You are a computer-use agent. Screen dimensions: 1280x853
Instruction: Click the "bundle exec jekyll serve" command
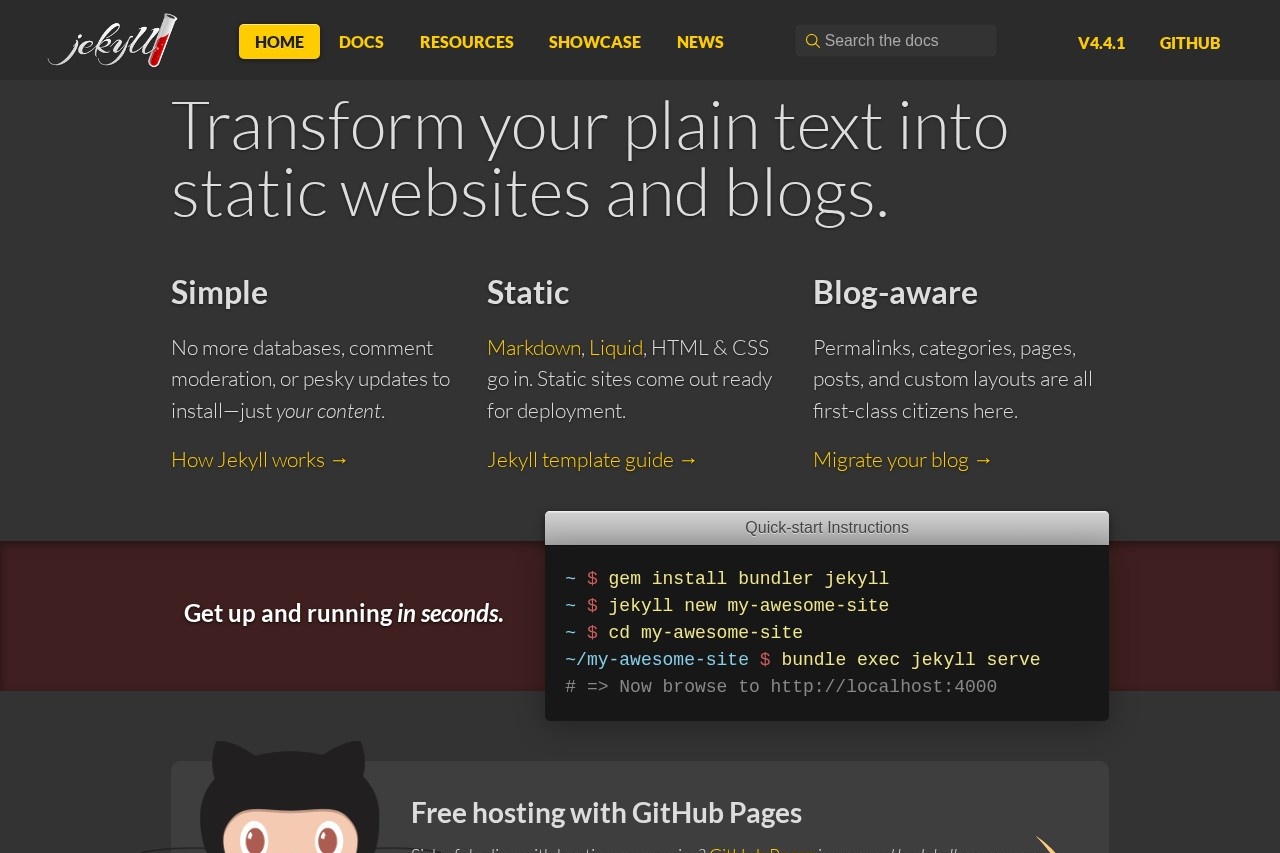[910, 660]
